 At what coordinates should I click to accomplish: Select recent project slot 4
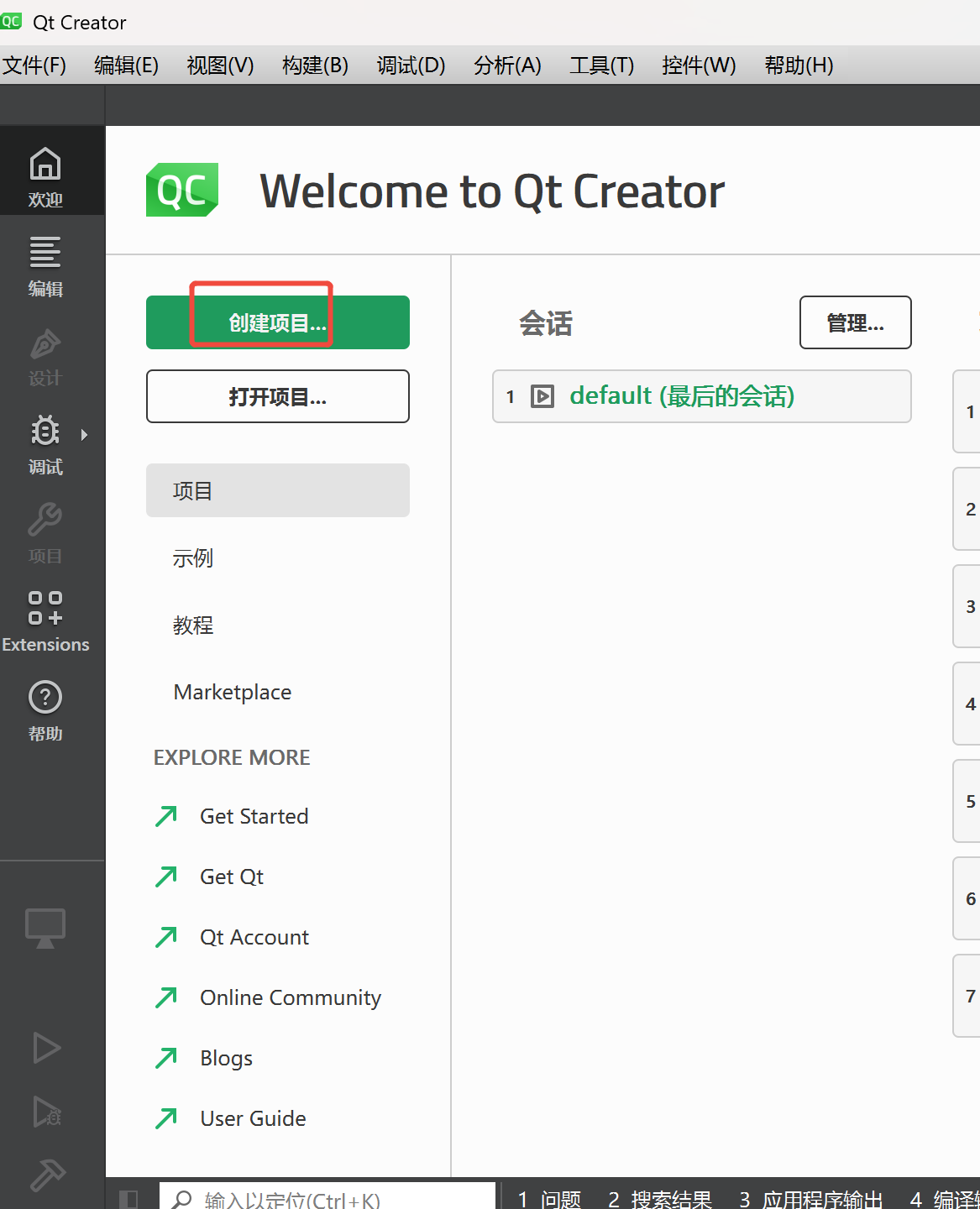tap(967, 704)
